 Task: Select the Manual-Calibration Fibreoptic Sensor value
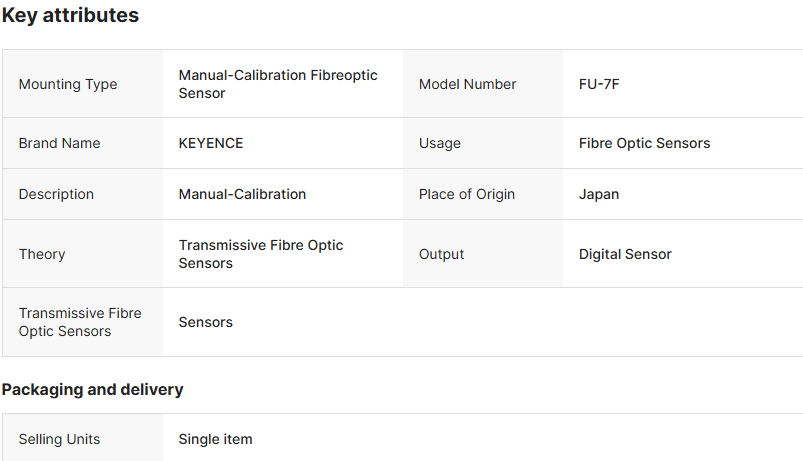(x=278, y=85)
